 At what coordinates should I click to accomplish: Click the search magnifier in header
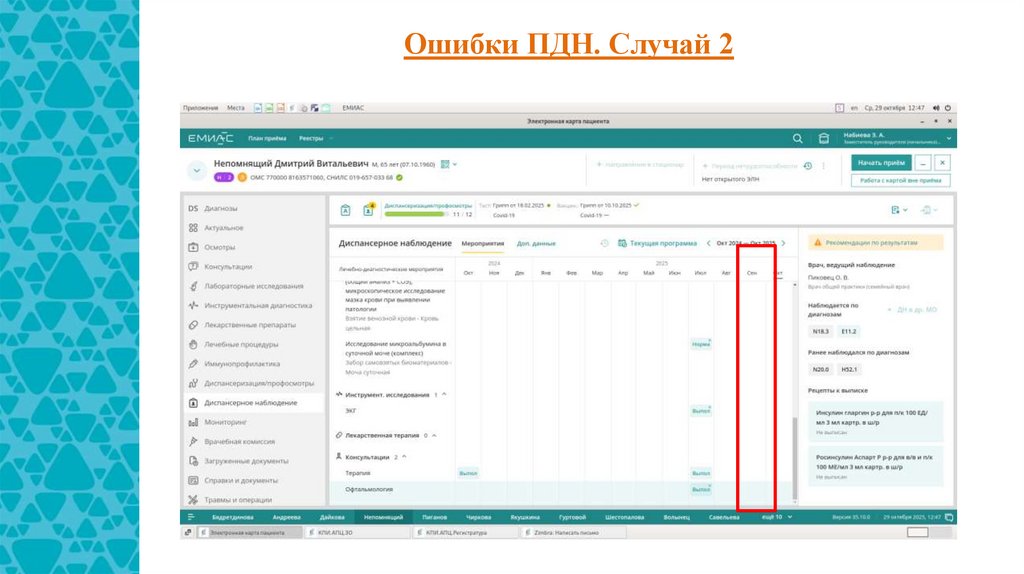797,138
